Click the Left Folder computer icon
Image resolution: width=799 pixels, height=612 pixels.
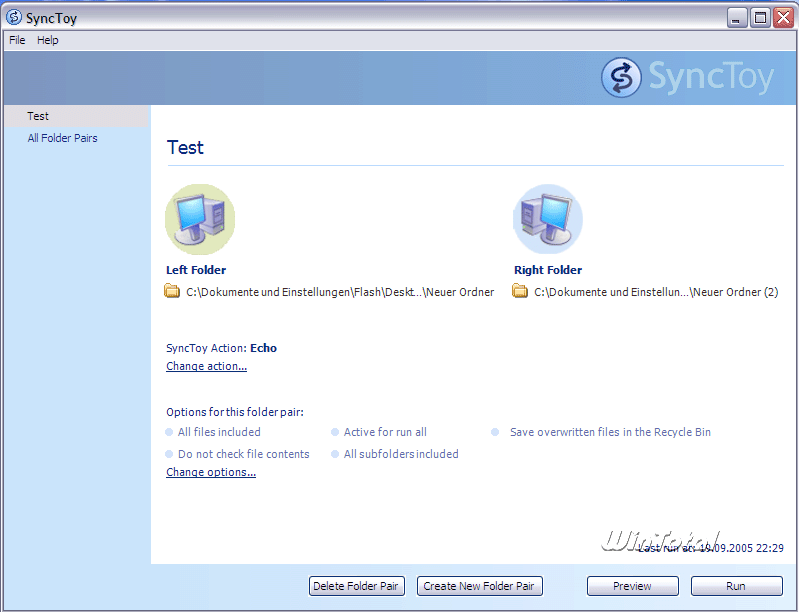click(x=200, y=219)
